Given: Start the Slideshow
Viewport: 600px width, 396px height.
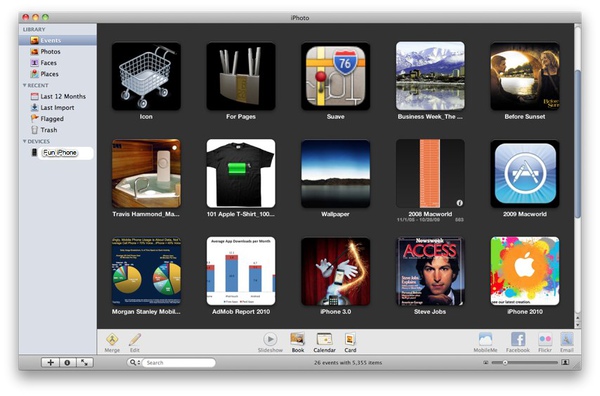Looking at the screenshot, I should click(x=270, y=339).
